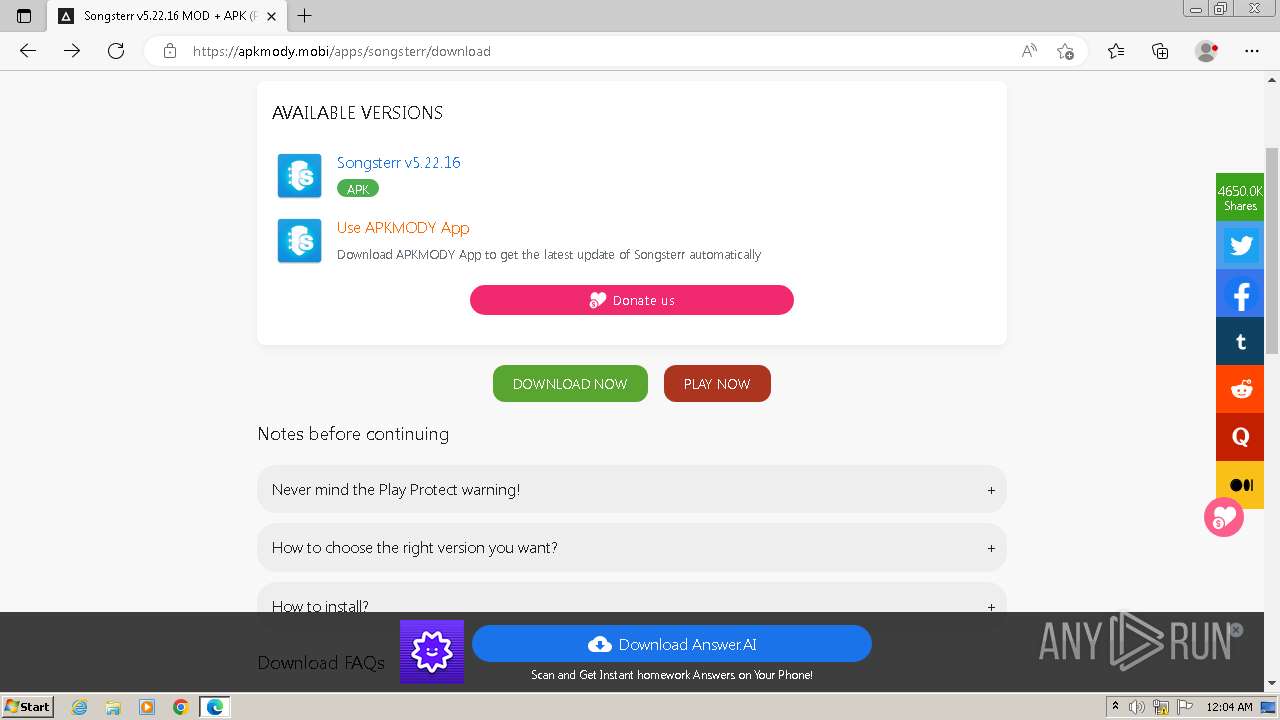1280x720 pixels.
Task: Click the DOWNLOAD NOW button
Action: pos(570,384)
